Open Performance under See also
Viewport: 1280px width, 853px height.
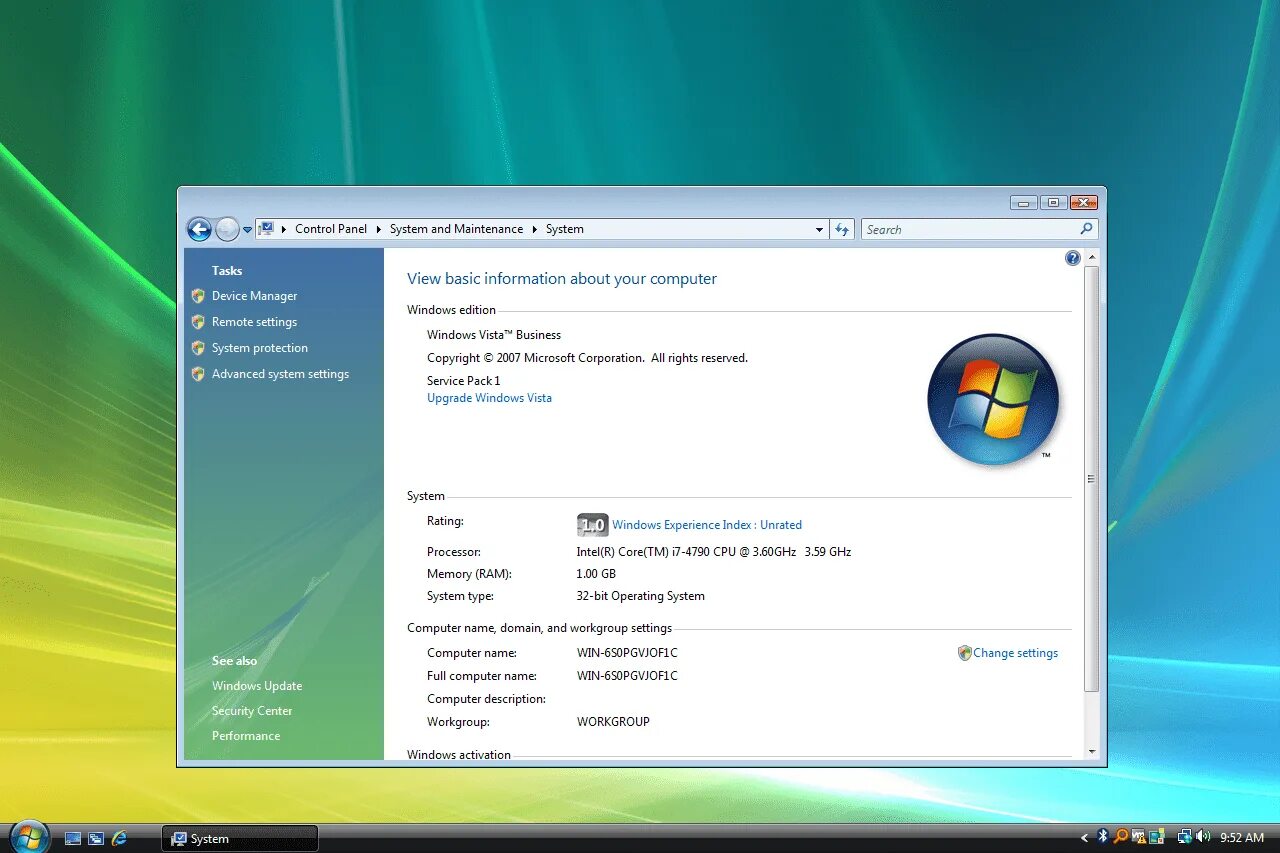[246, 736]
